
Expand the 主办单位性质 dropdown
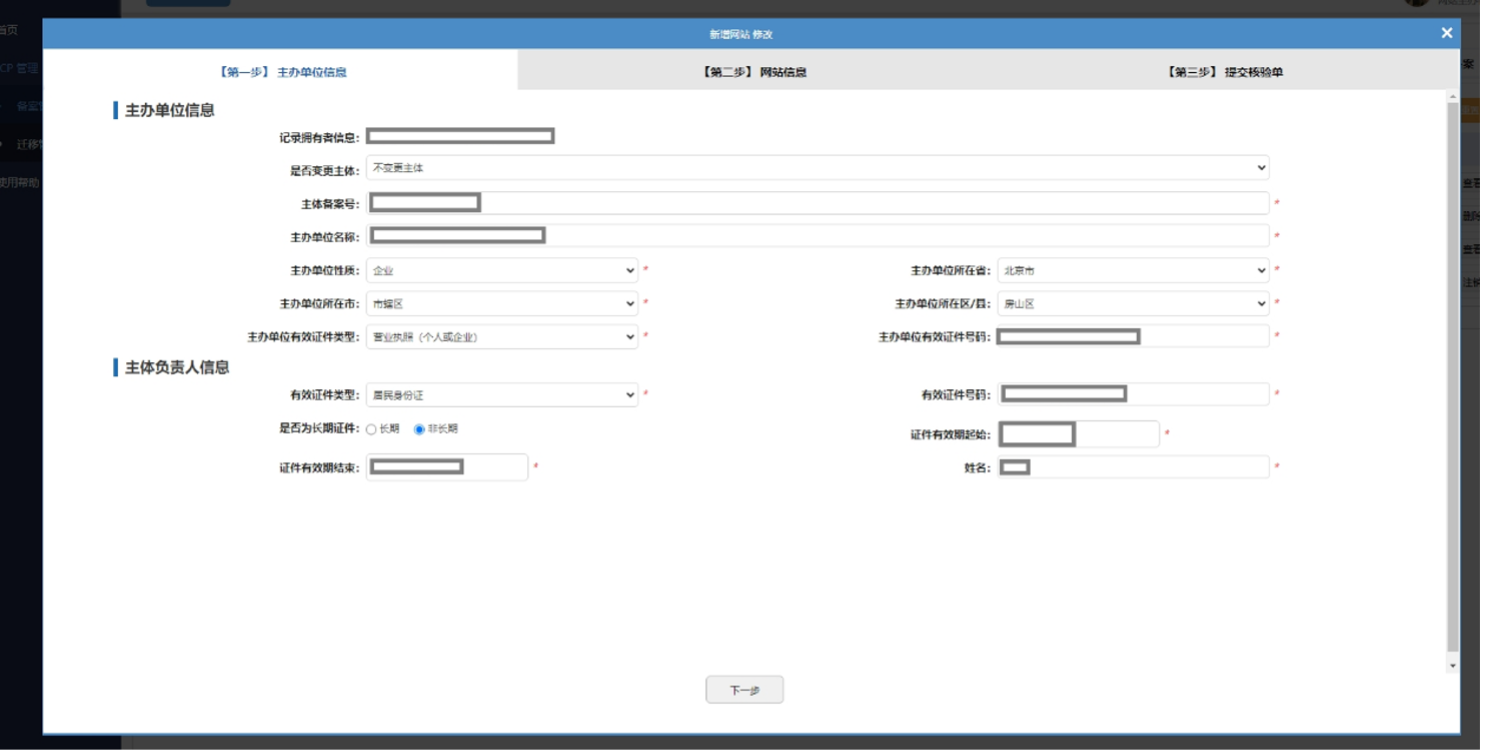[502, 271]
